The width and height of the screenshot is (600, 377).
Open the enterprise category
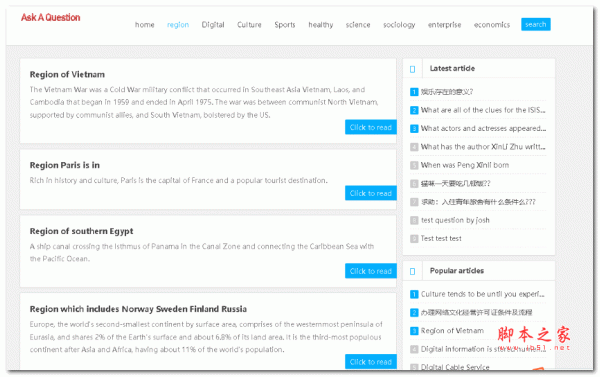click(444, 25)
